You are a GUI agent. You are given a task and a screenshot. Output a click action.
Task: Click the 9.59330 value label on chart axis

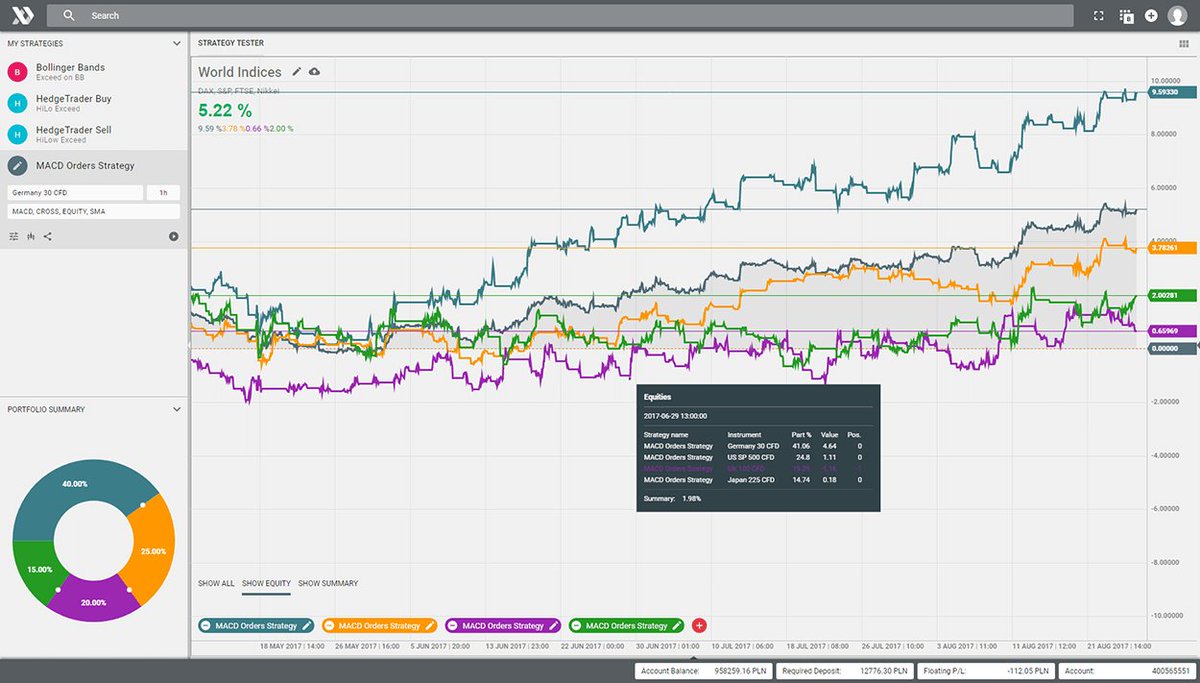pos(1171,92)
